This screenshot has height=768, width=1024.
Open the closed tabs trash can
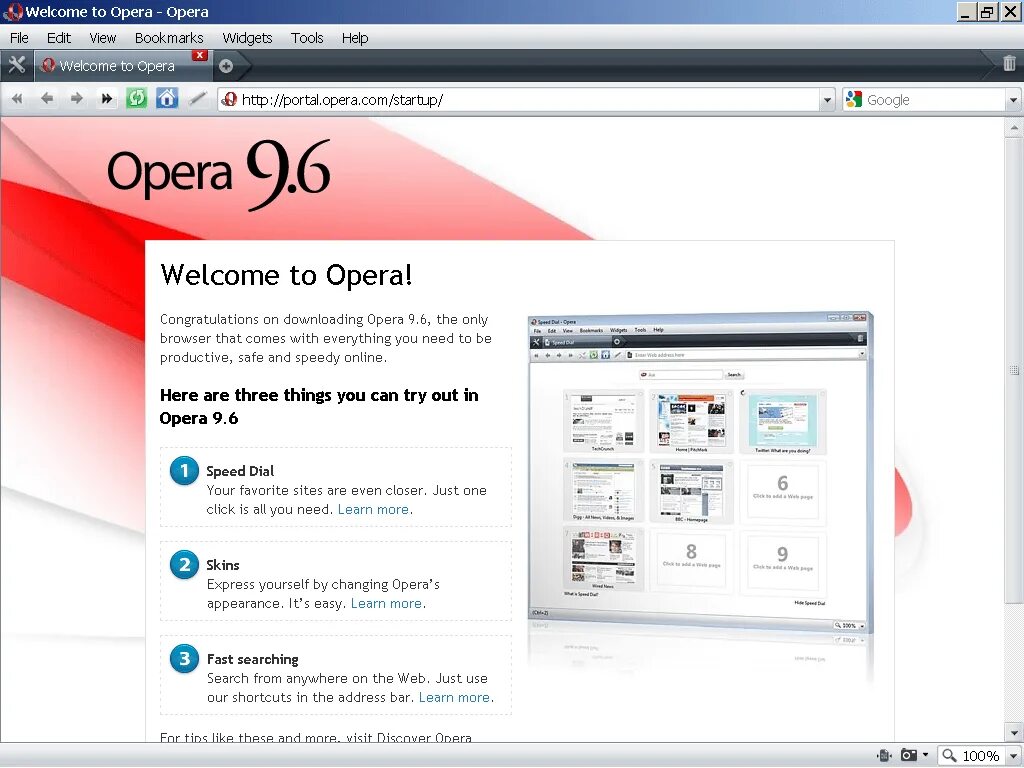[x=1009, y=63]
